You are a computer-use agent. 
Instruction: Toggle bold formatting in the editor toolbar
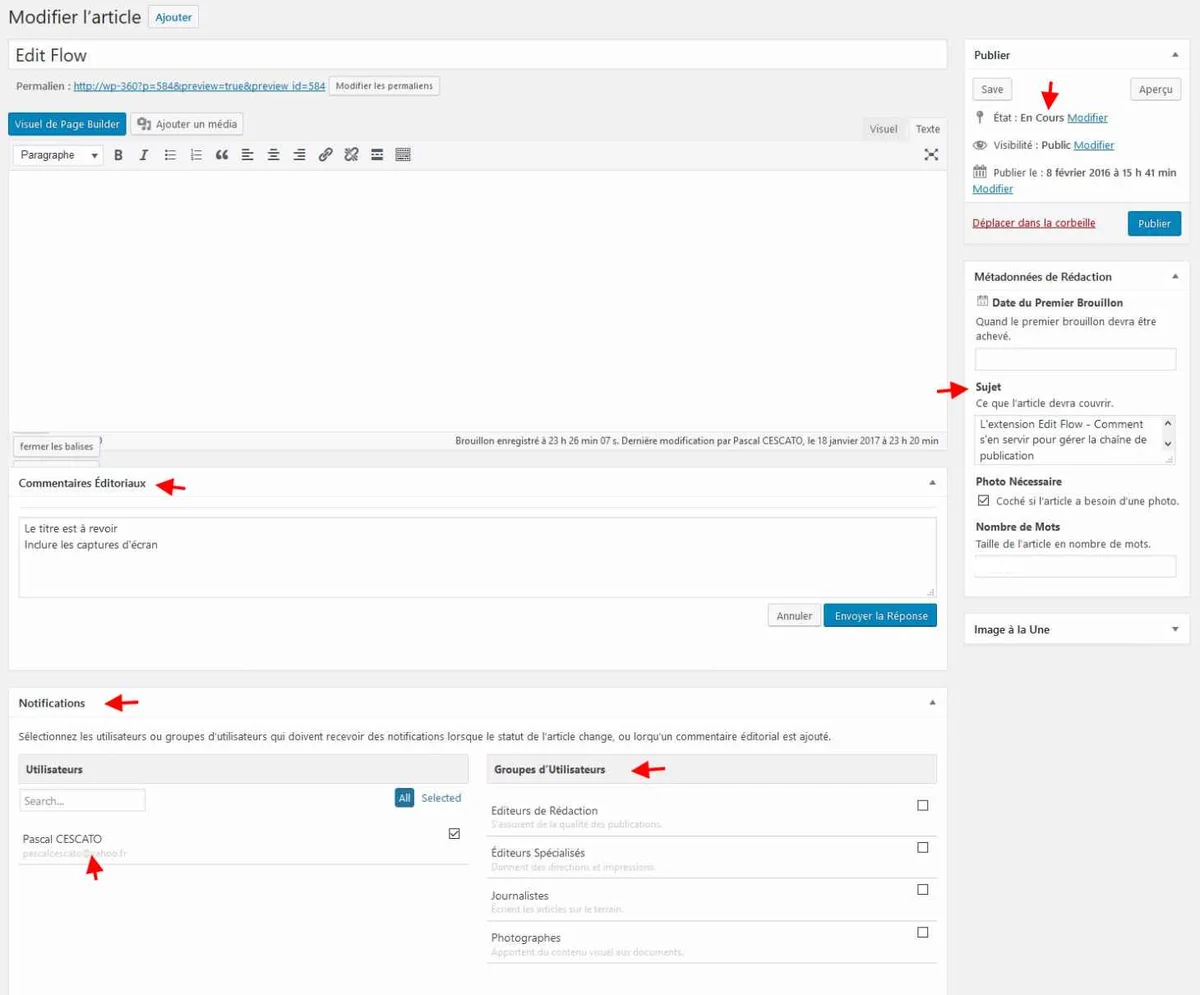pyautogui.click(x=118, y=155)
